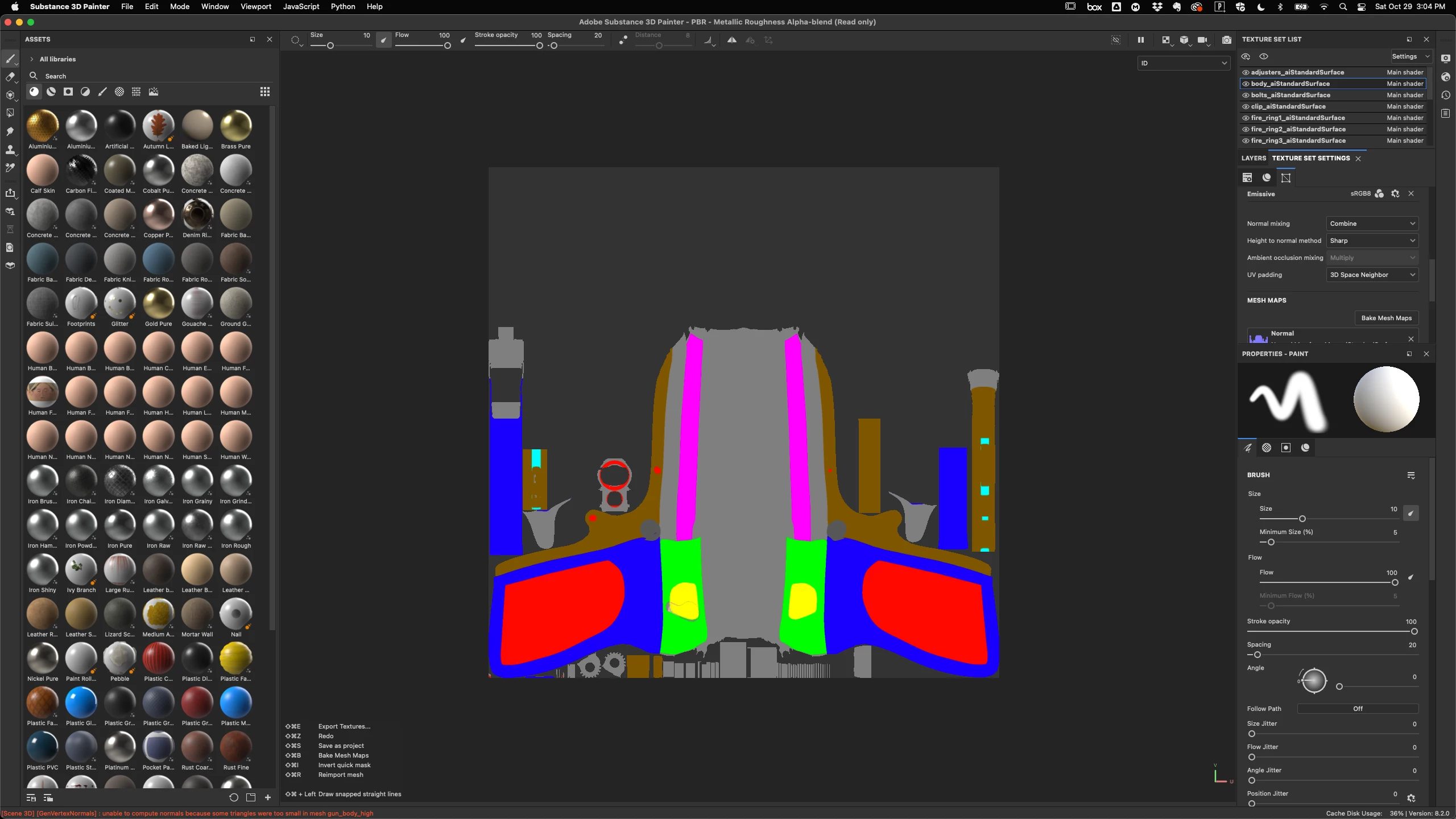Expand the All libraries tree
Viewport: 1456px width, 819px height.
point(32,59)
